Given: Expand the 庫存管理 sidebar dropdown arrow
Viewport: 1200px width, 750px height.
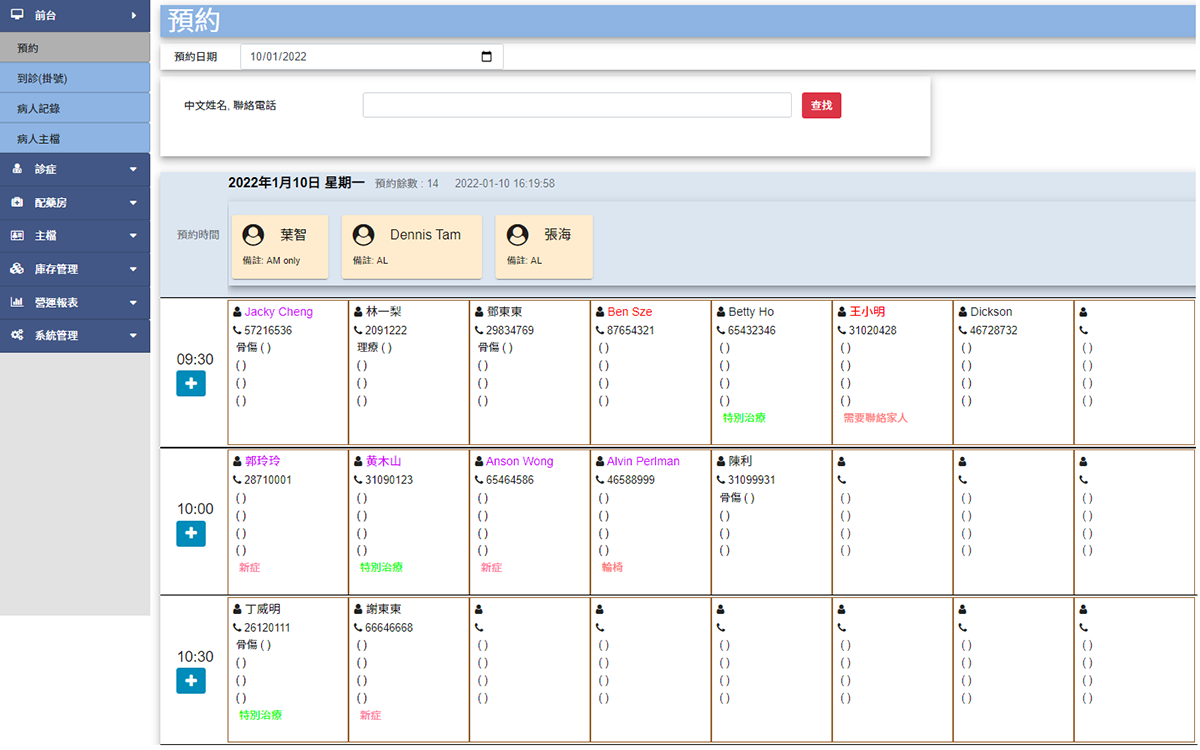Looking at the screenshot, I should pyautogui.click(x=133, y=269).
